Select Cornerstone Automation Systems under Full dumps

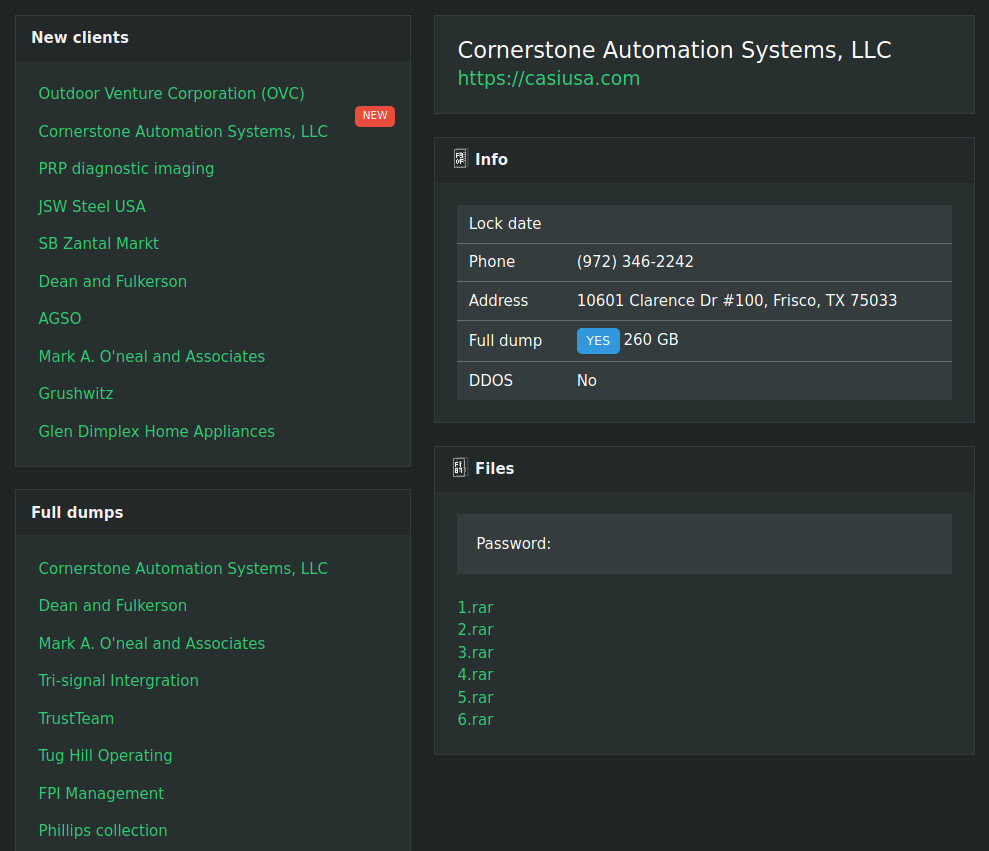tap(183, 568)
